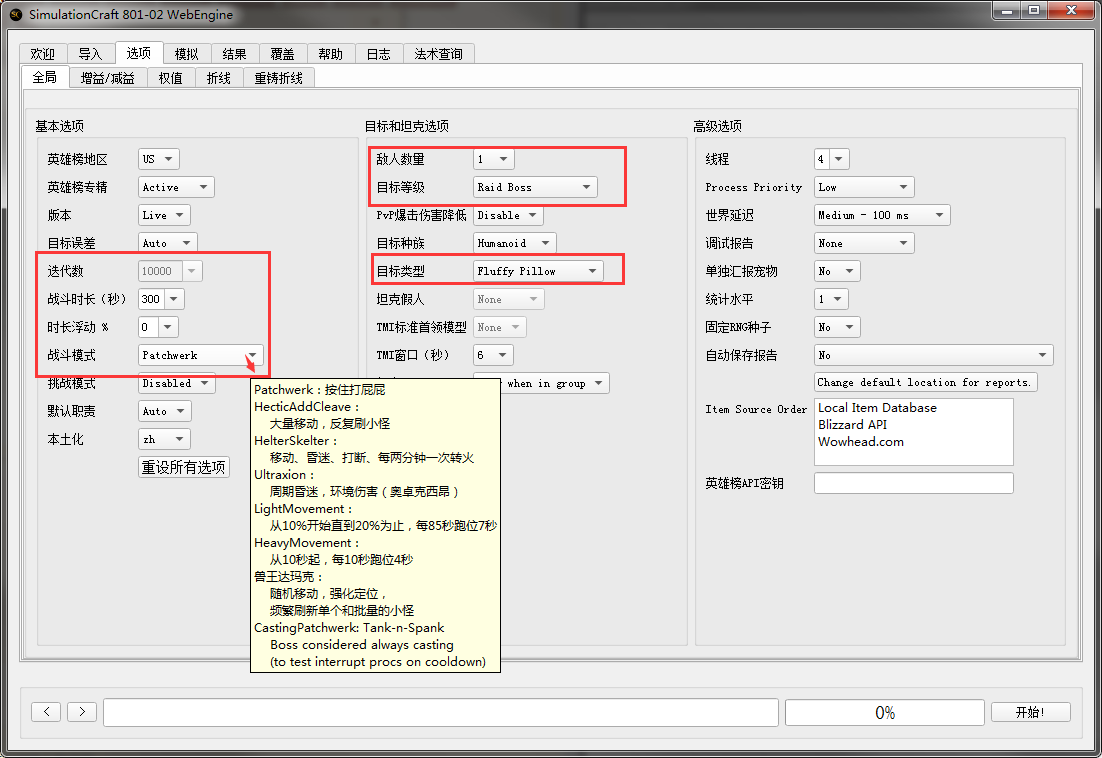
Task: Select Blizzard API in source order list
Action: 853,424
